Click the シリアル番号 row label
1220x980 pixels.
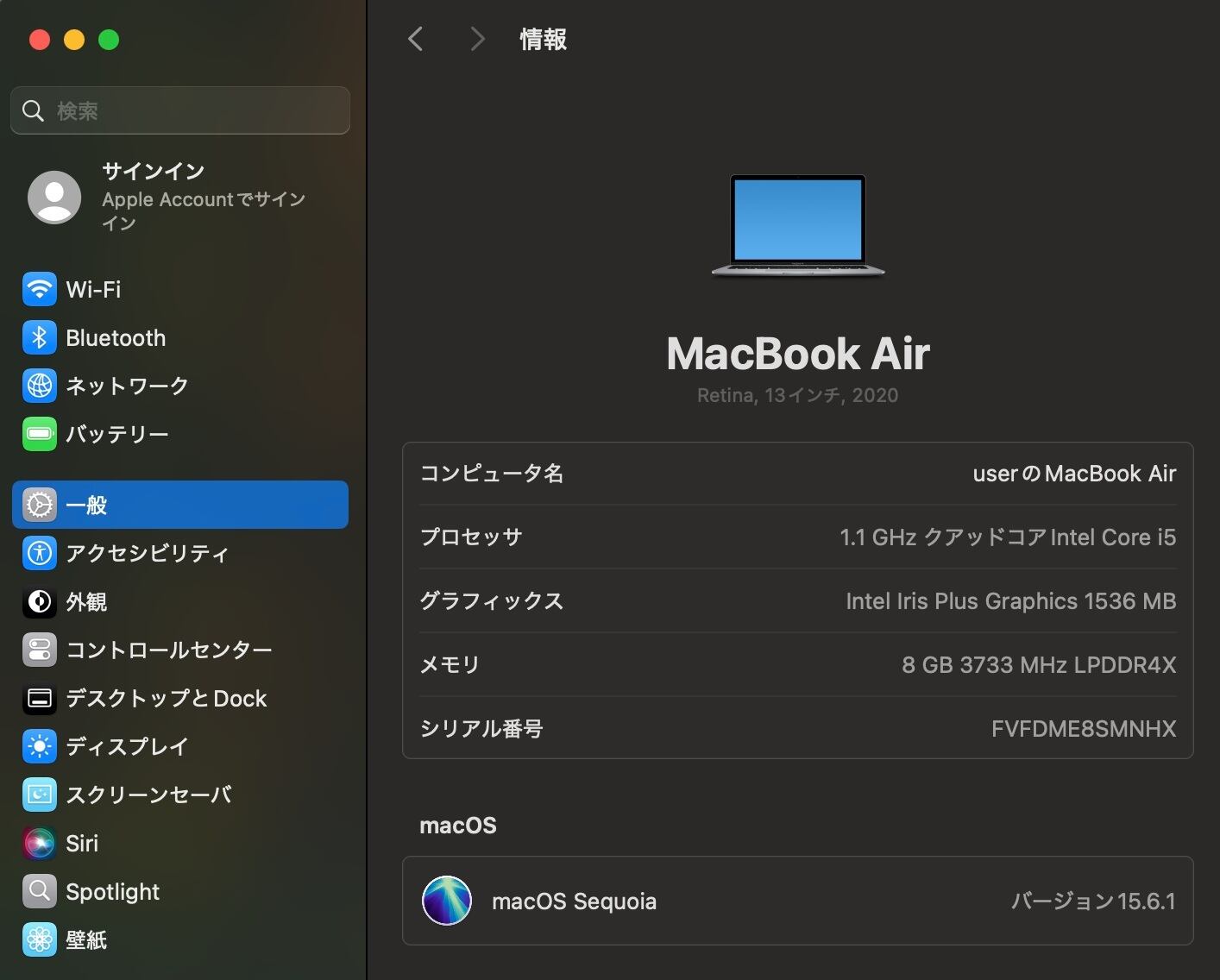481,729
